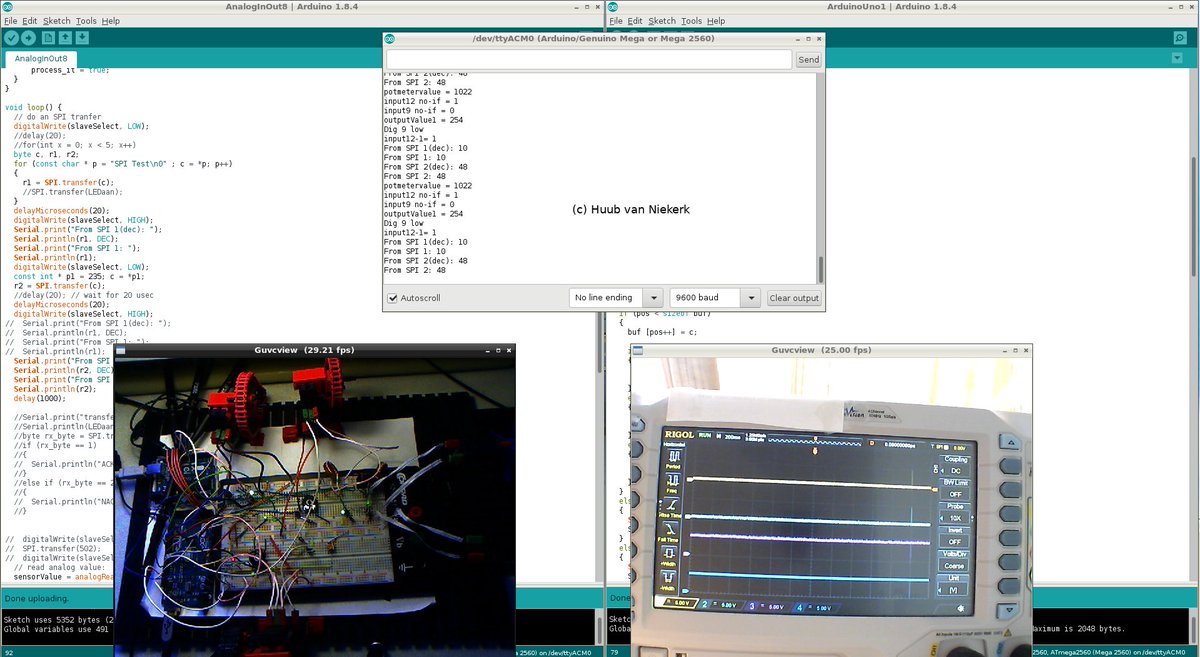
Task: Click the "Done uploading." status message
Action: click(x=36, y=599)
